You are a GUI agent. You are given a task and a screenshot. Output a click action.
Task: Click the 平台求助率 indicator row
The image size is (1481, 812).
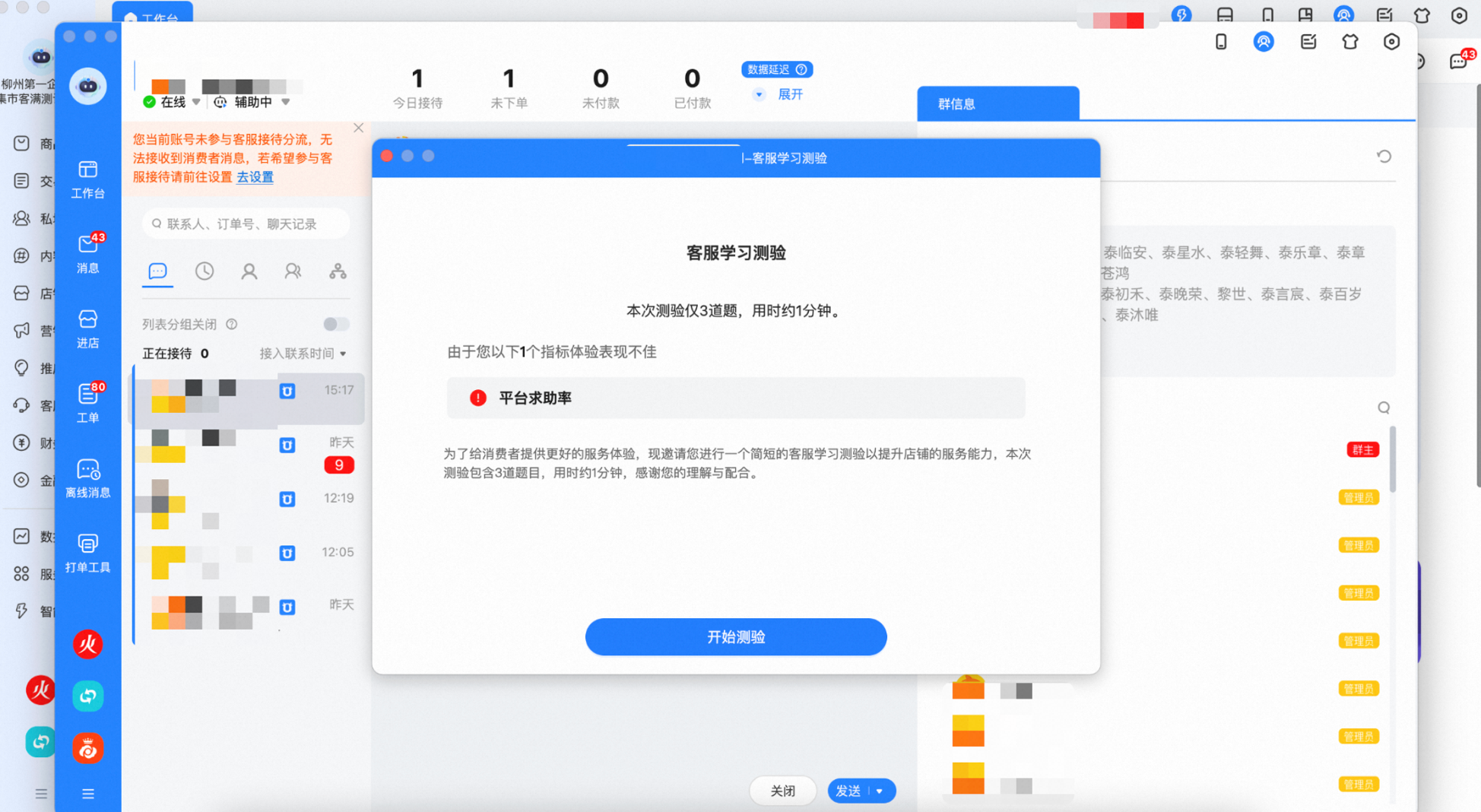pyautogui.click(x=736, y=398)
